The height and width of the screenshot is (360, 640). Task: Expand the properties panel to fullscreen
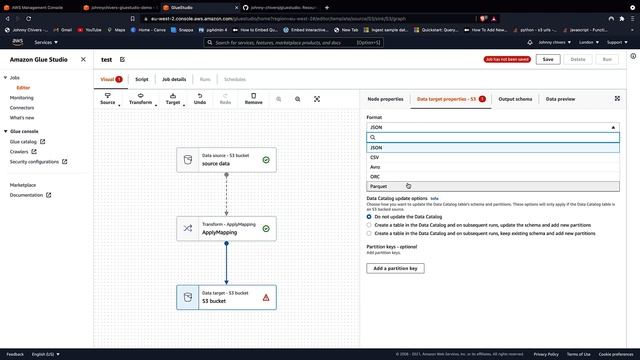(x=617, y=99)
